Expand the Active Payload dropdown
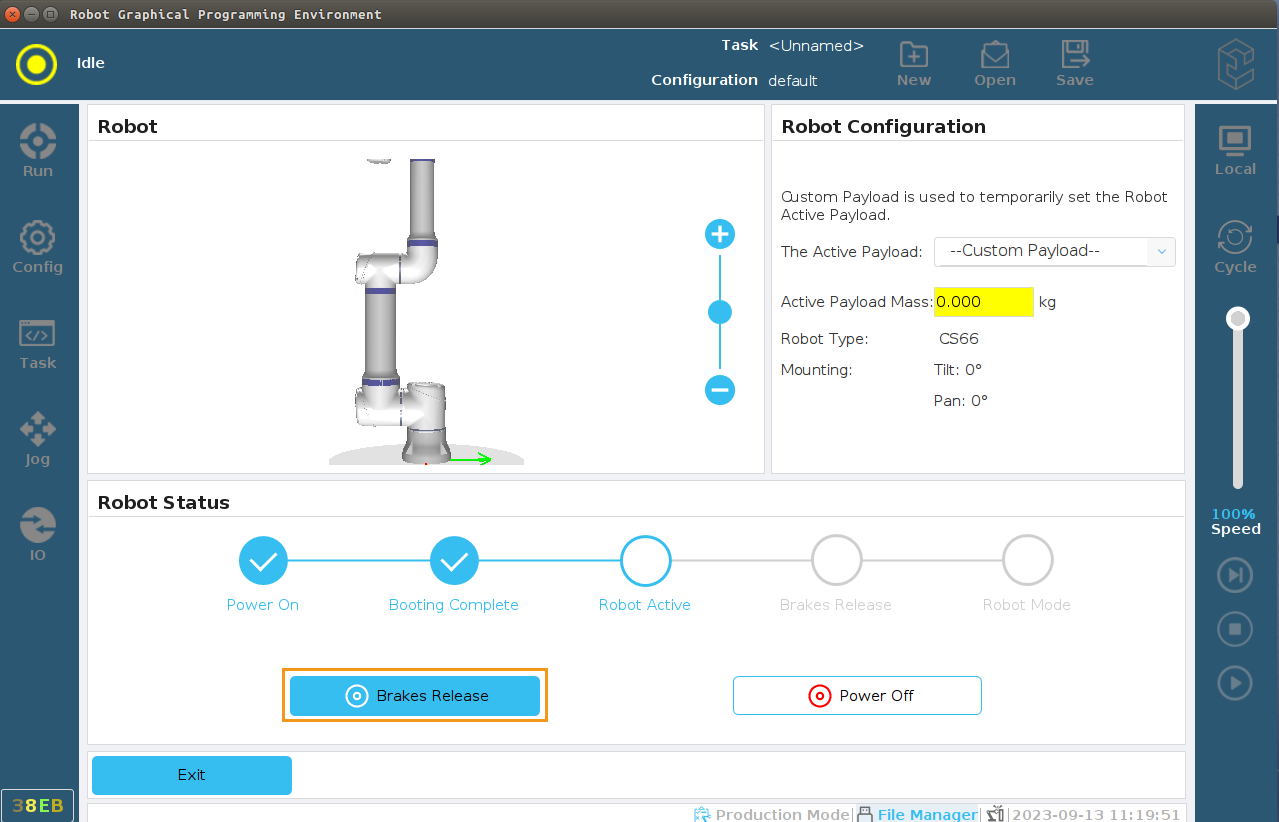 coord(1054,252)
